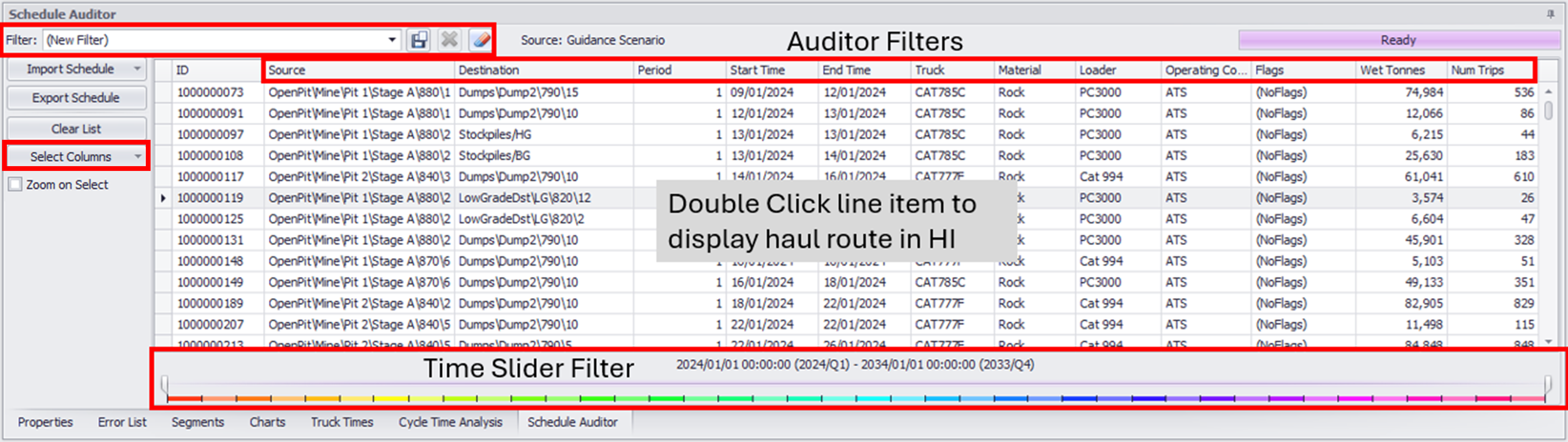Expand the Import Schedule dropdown arrow
This screenshot has height=442, width=1568.
138,69
